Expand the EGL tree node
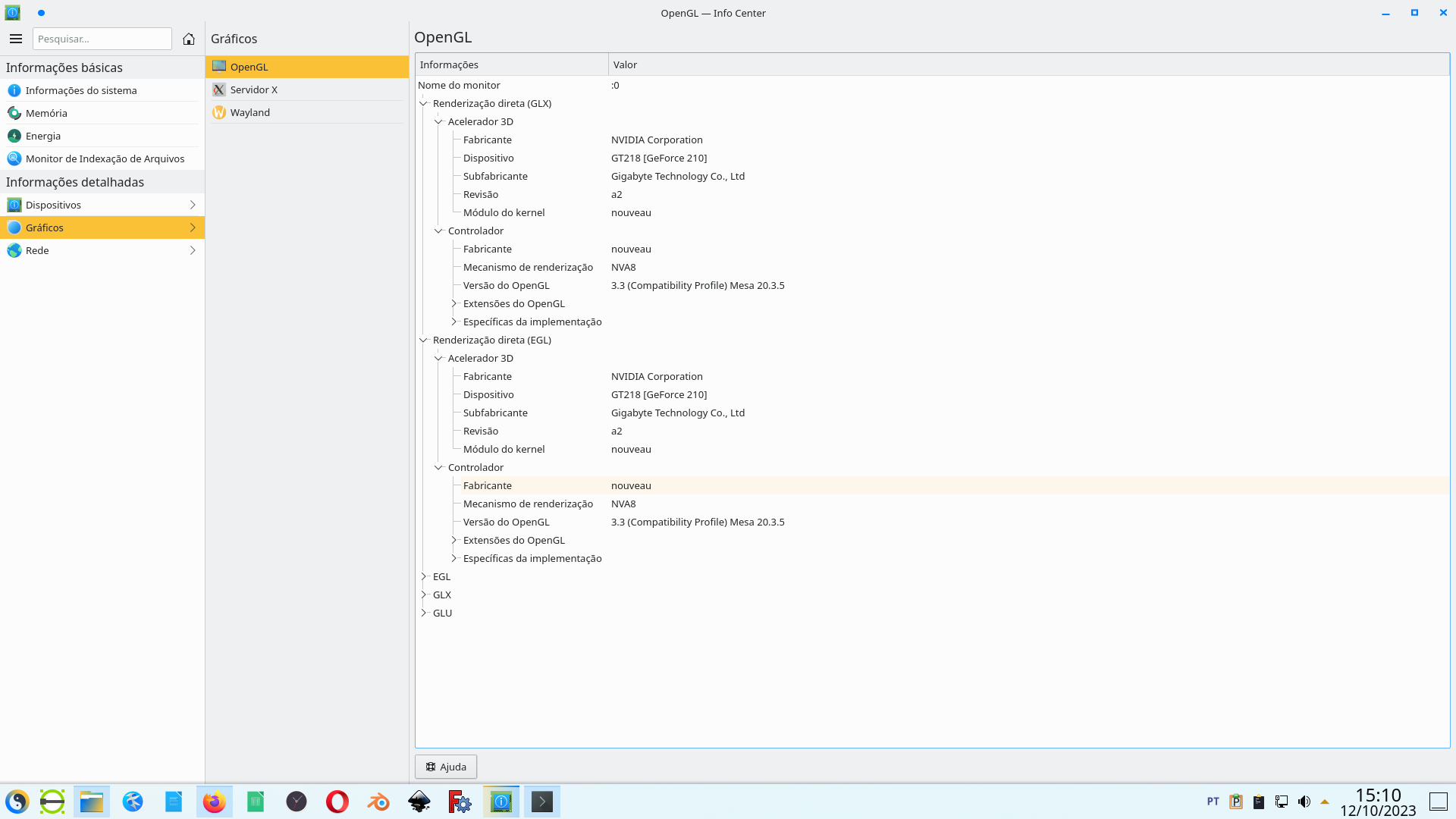 (x=424, y=576)
